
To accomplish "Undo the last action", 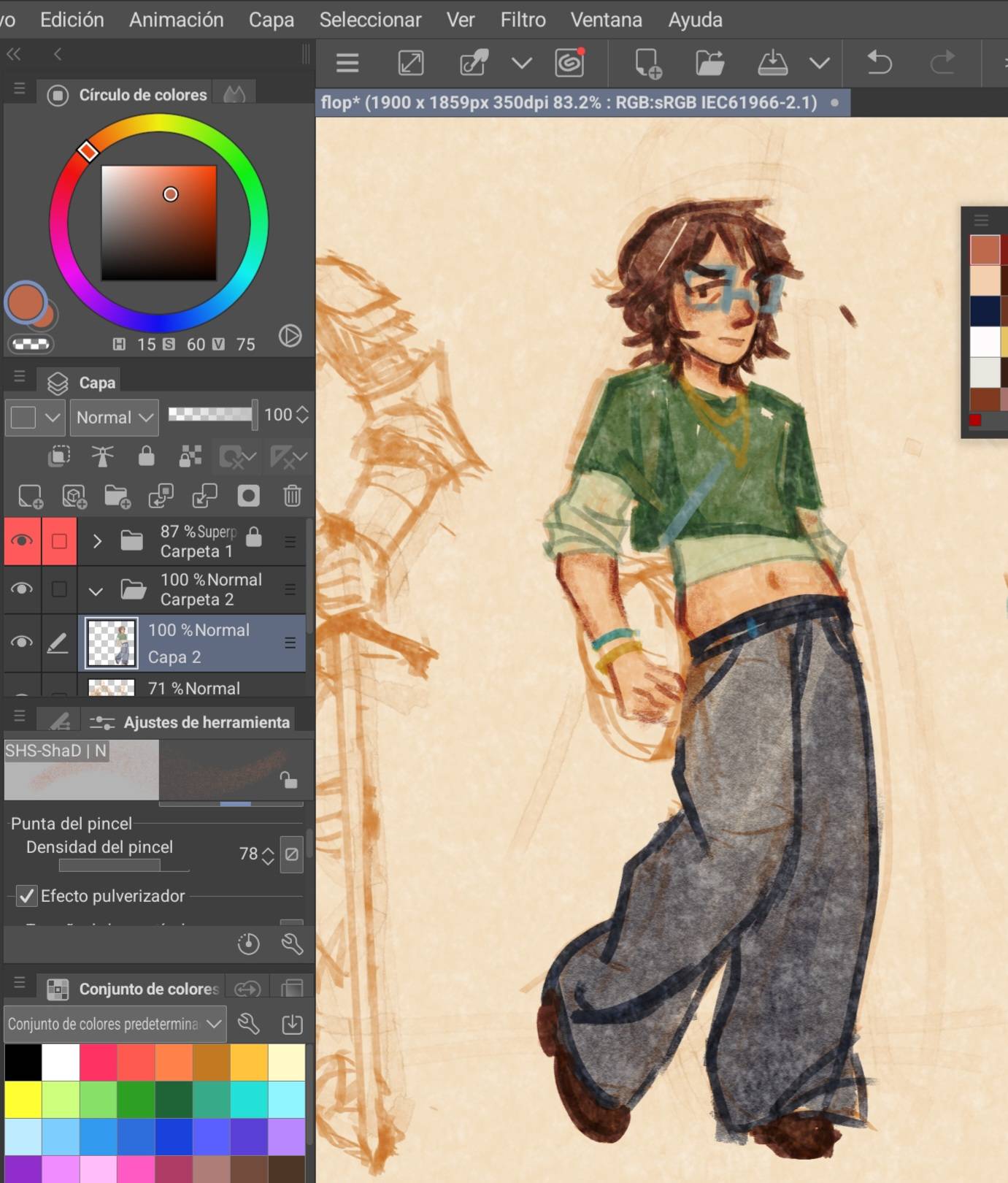I will coord(880,64).
